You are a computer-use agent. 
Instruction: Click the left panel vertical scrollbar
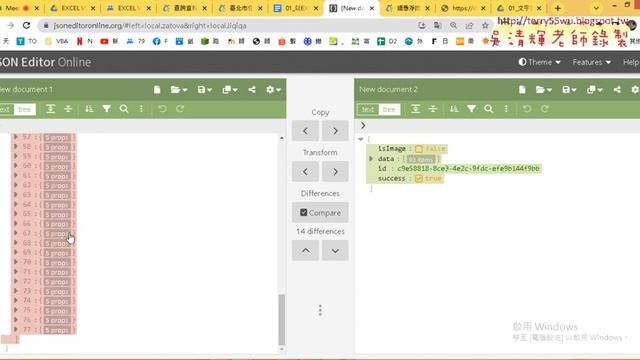(282, 320)
